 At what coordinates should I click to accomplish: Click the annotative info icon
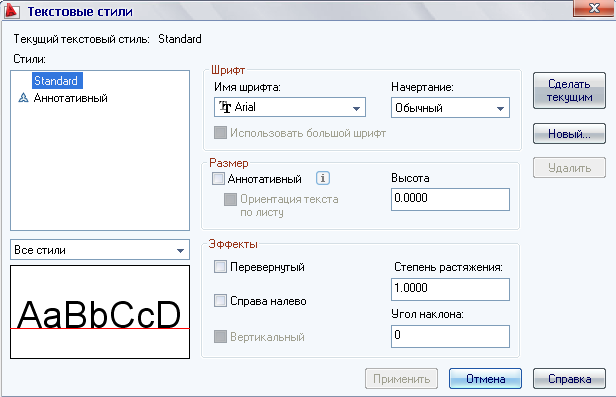click(323, 178)
